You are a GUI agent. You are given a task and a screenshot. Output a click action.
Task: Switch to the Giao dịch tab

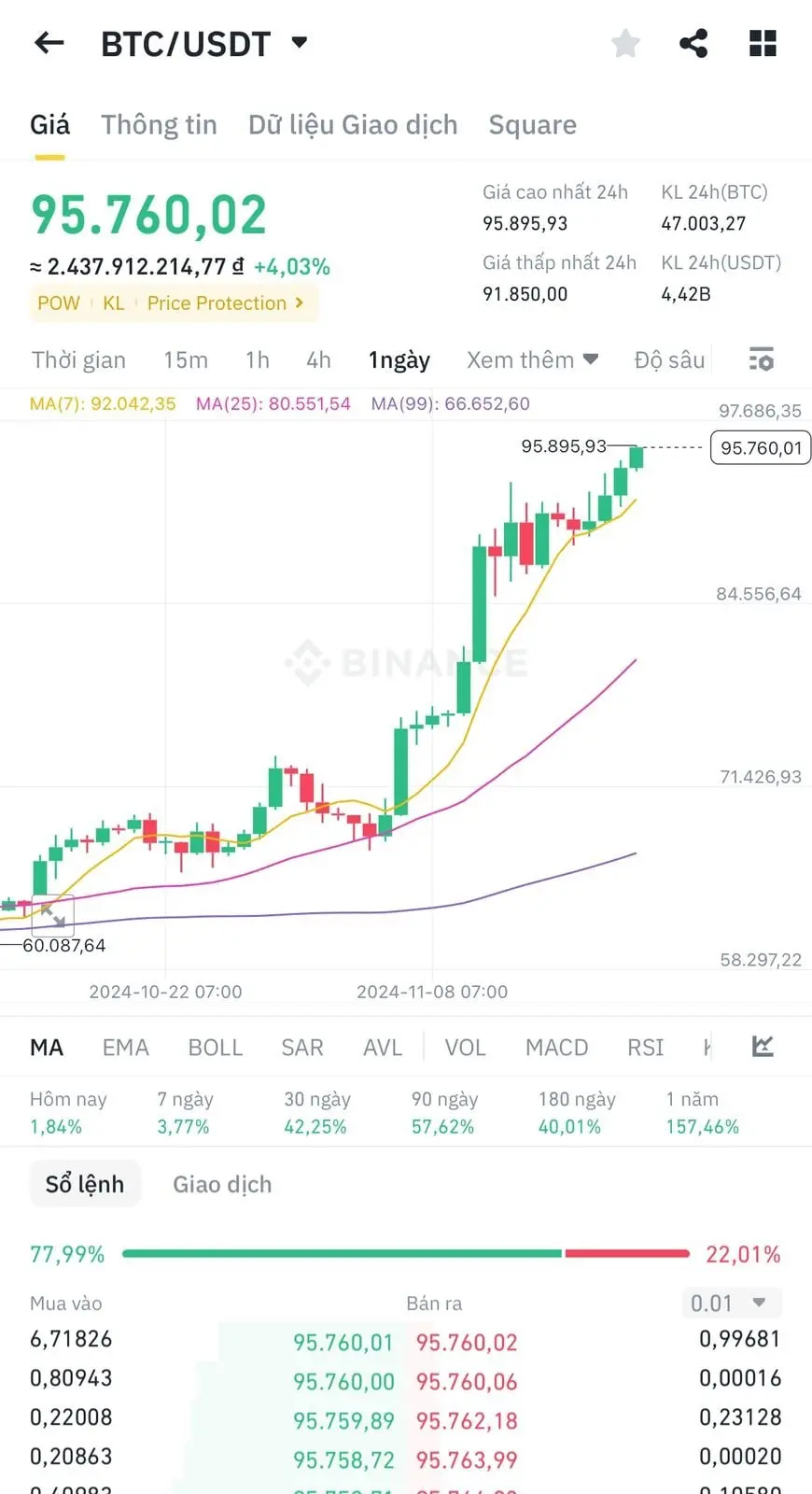coord(222,1184)
